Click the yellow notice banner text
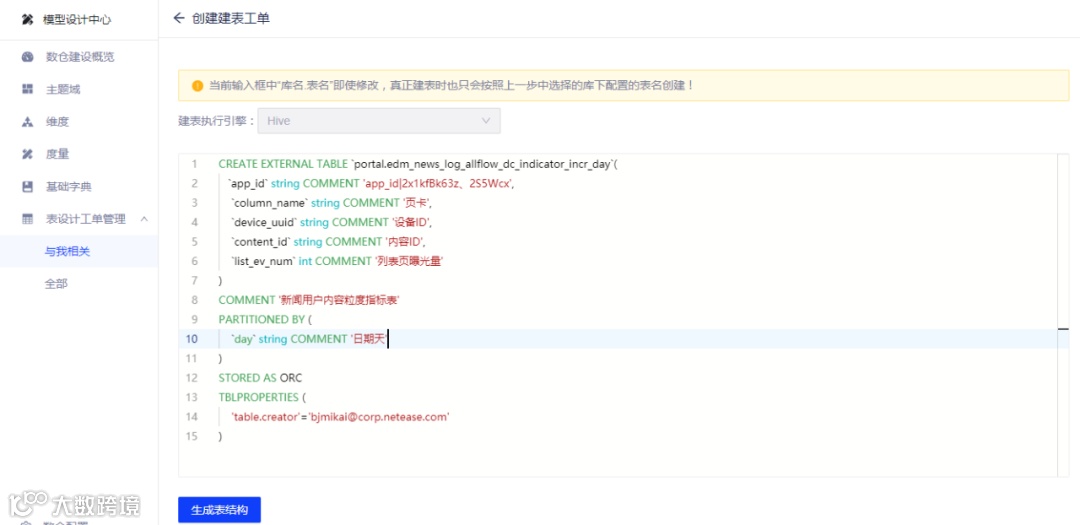Viewport: 1080px width, 525px height. (450, 86)
